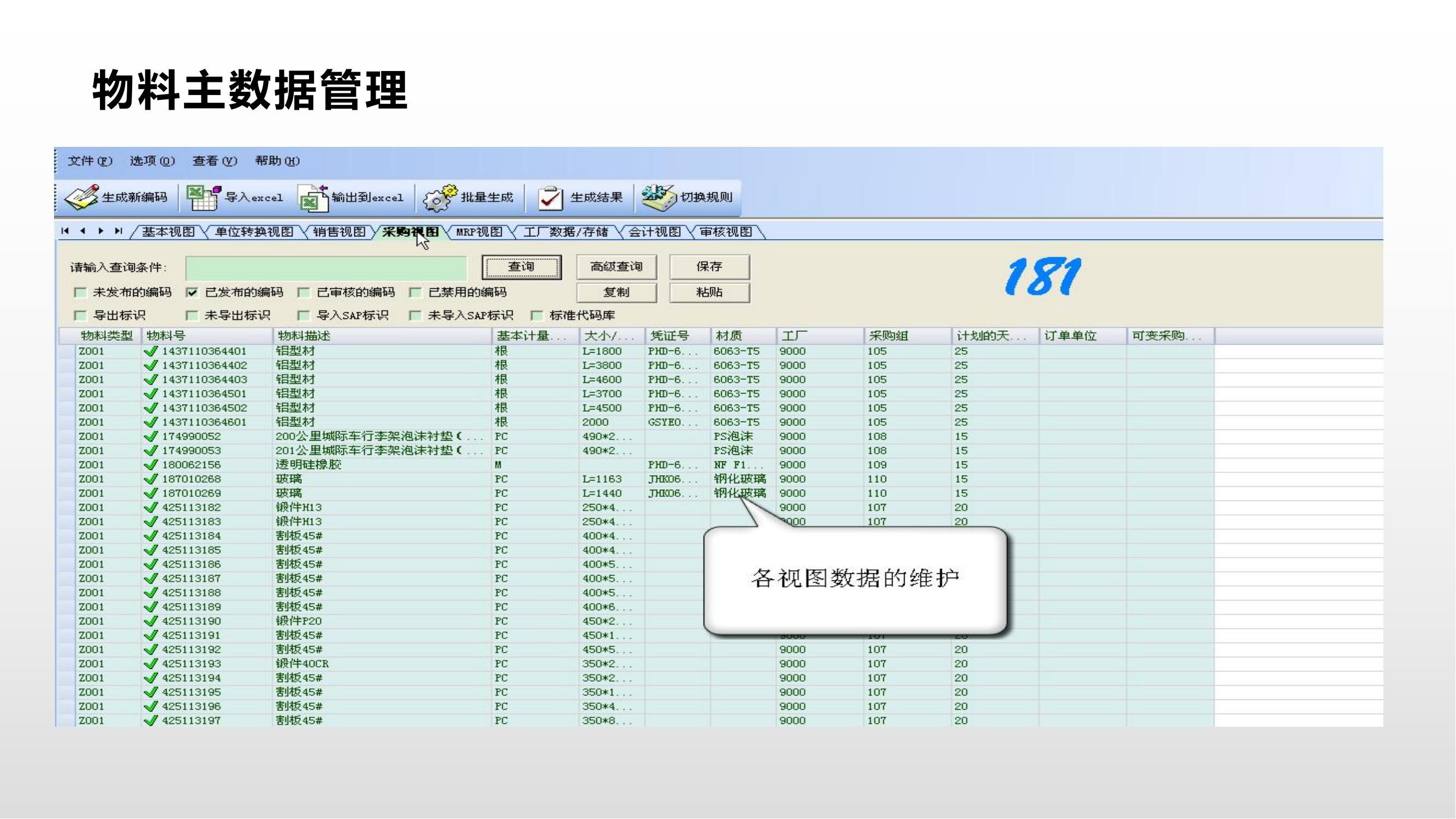Click previous tab navigation arrow
This screenshot has height=819, width=1456.
click(82, 230)
